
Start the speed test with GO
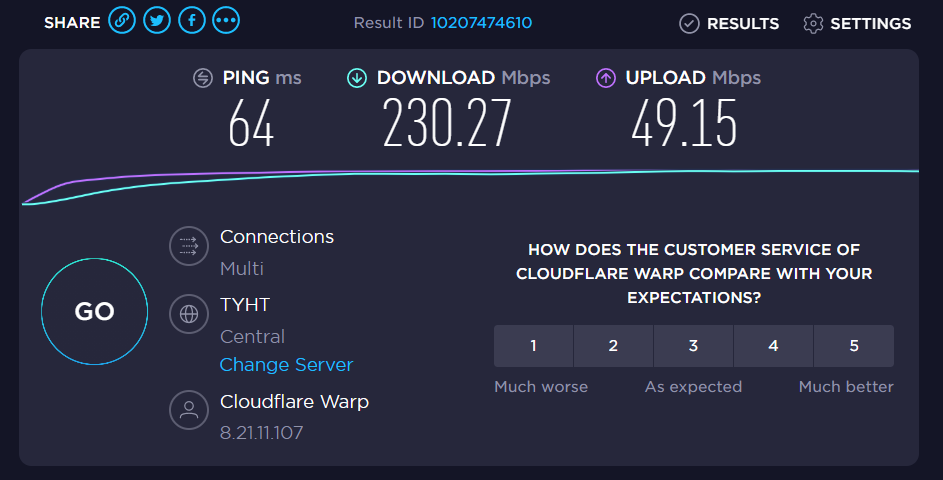click(94, 312)
